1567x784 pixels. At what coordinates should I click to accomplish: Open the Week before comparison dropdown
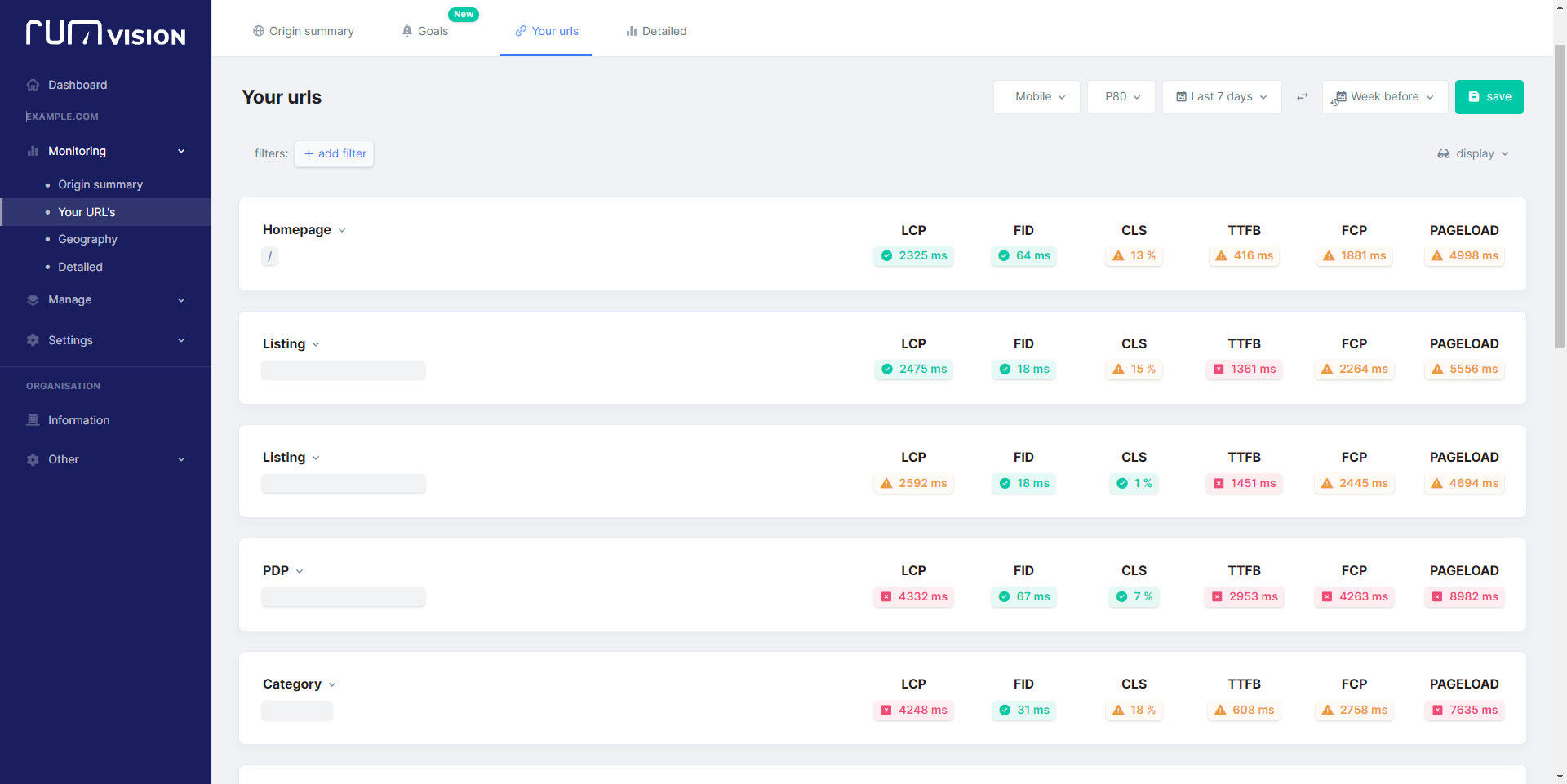tap(1384, 97)
